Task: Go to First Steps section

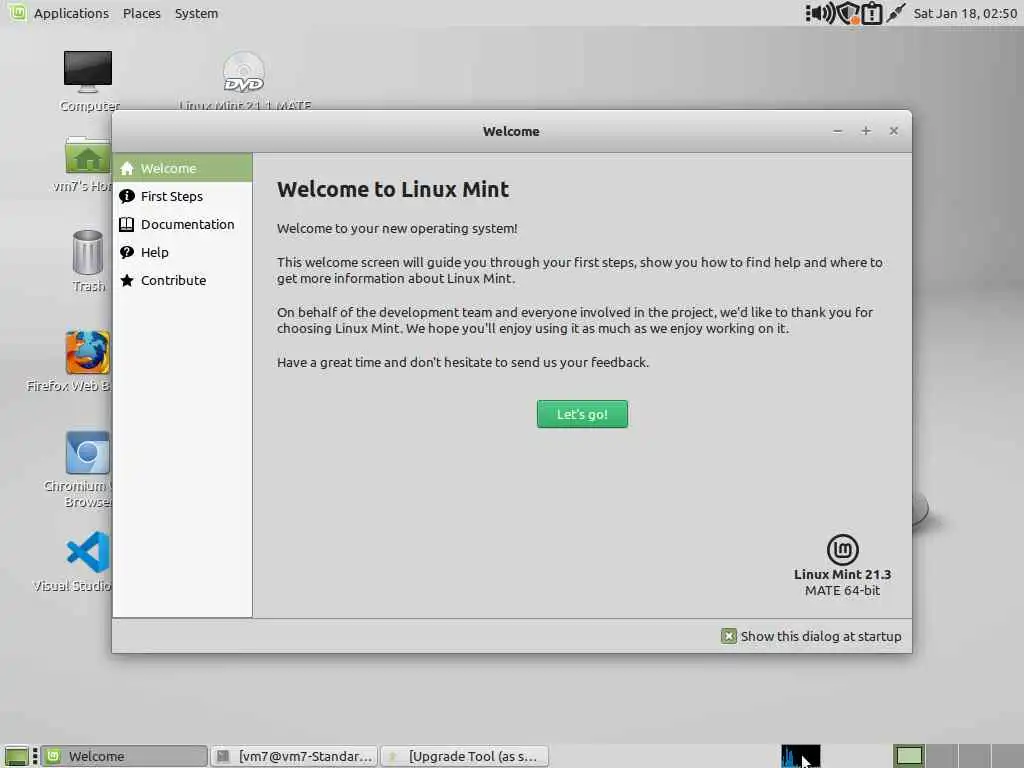Action: pos(182,196)
